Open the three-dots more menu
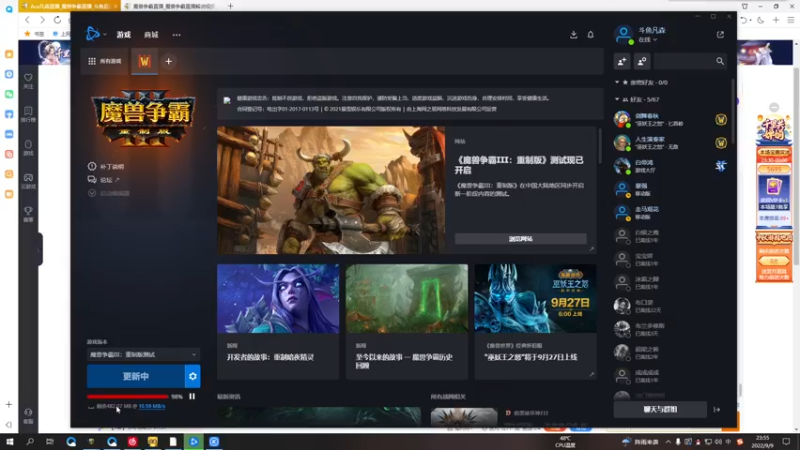Screen dimensions: 800x450 click(177, 35)
